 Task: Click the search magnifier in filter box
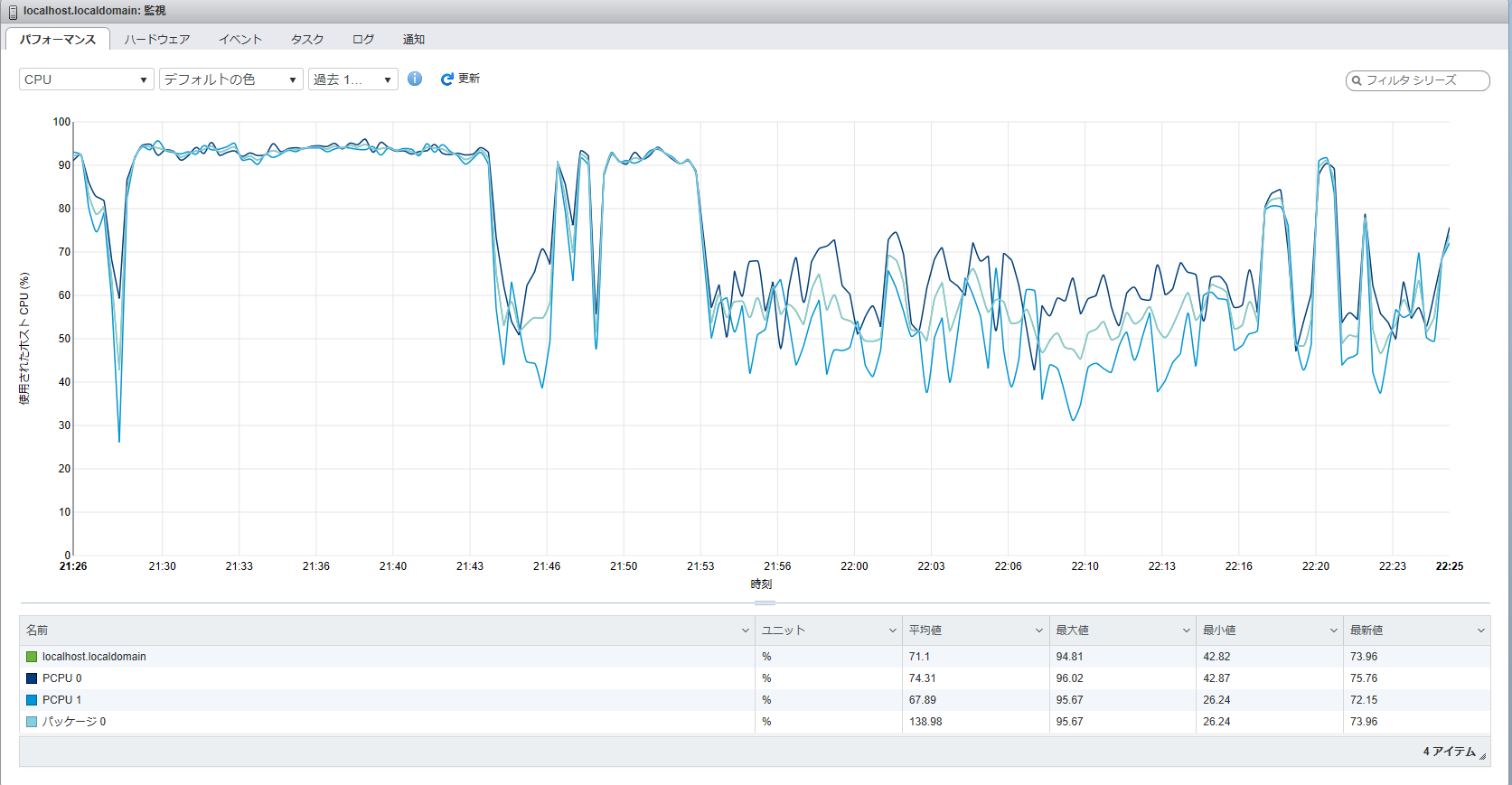(x=1357, y=80)
